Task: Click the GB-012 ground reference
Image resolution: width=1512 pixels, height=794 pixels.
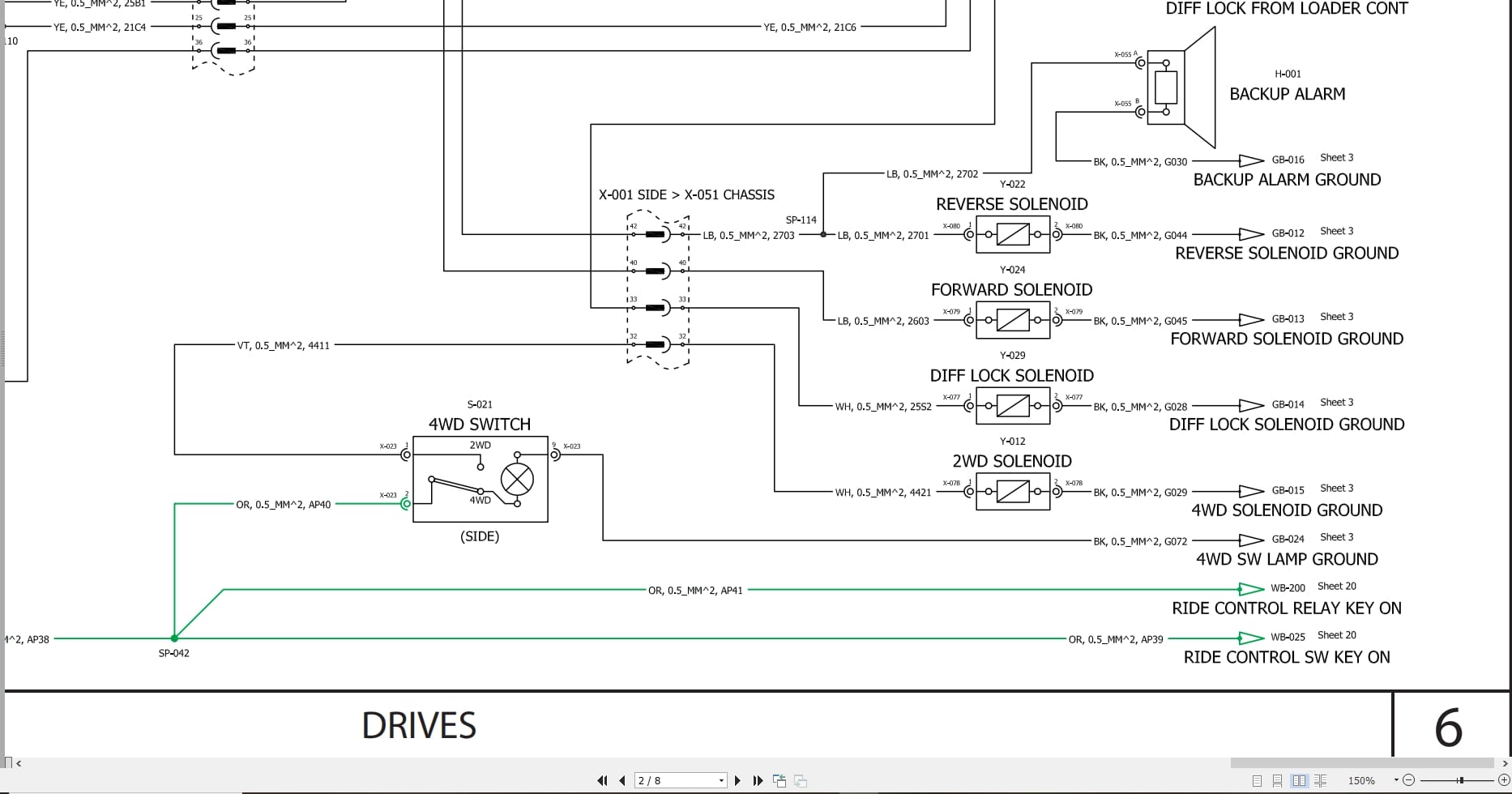Action: [1288, 233]
